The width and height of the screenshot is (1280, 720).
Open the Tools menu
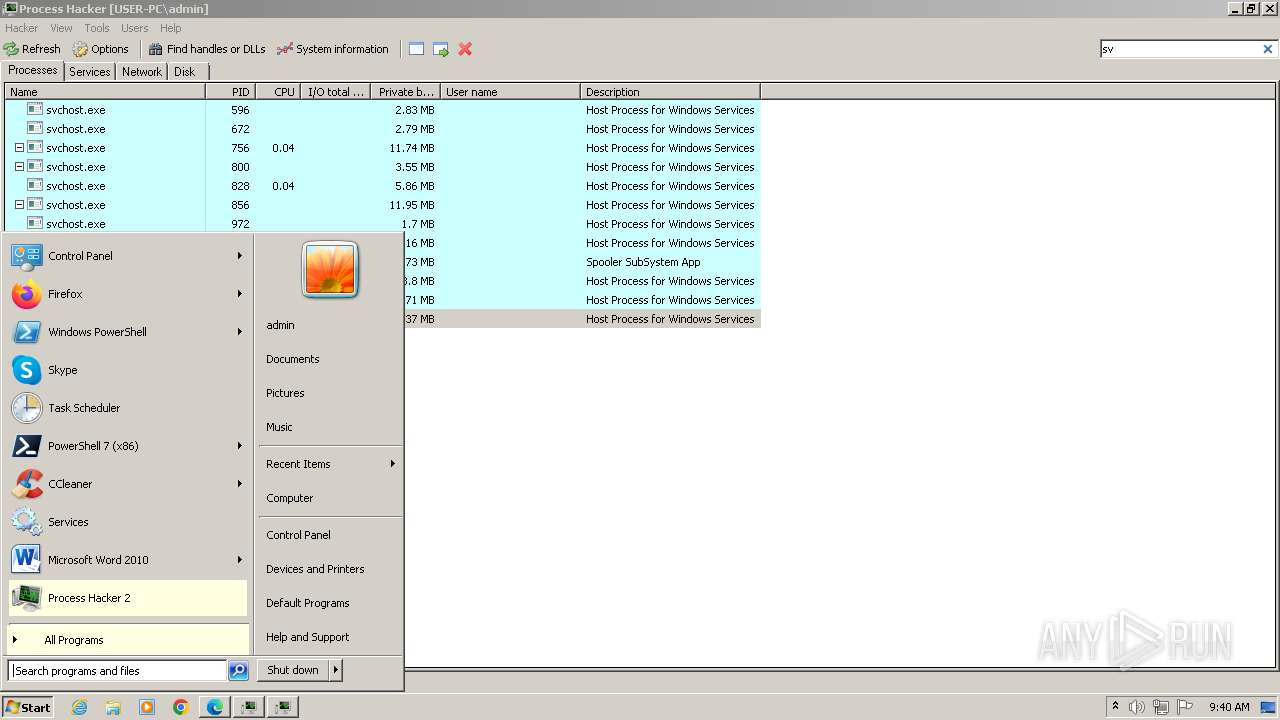pos(97,28)
